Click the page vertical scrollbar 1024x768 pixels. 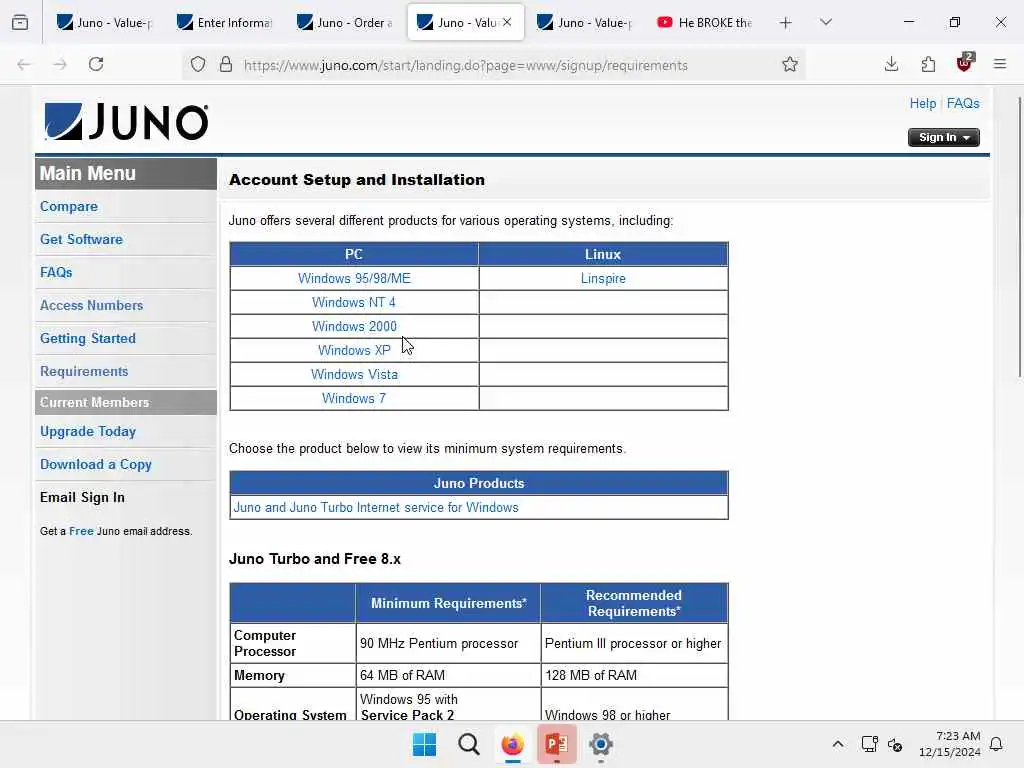(x=1019, y=236)
